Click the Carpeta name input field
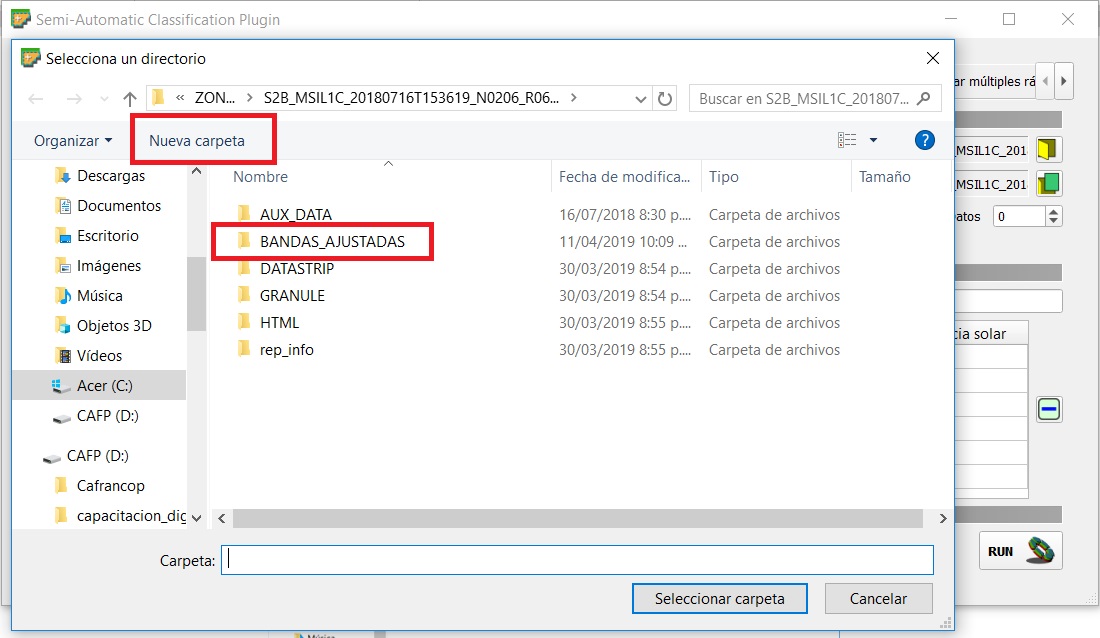 click(x=576, y=560)
